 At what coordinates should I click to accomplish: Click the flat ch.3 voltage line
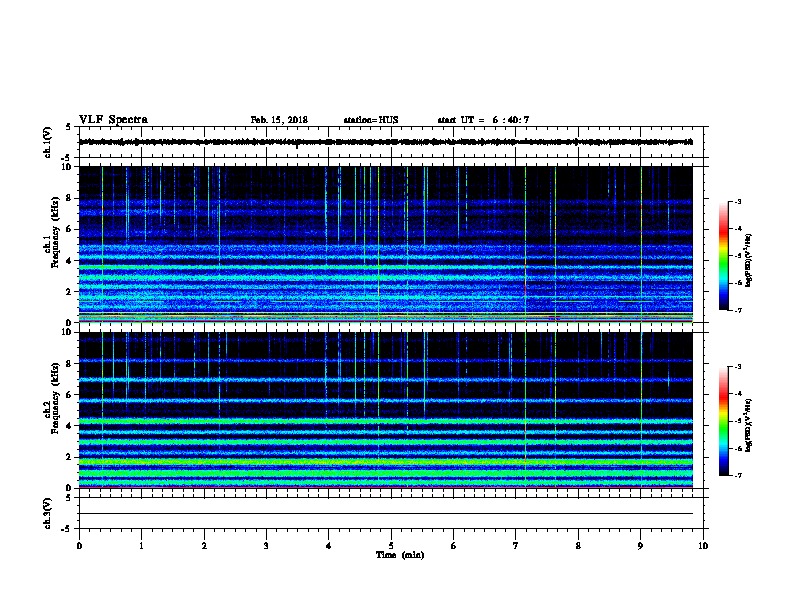[386, 514]
